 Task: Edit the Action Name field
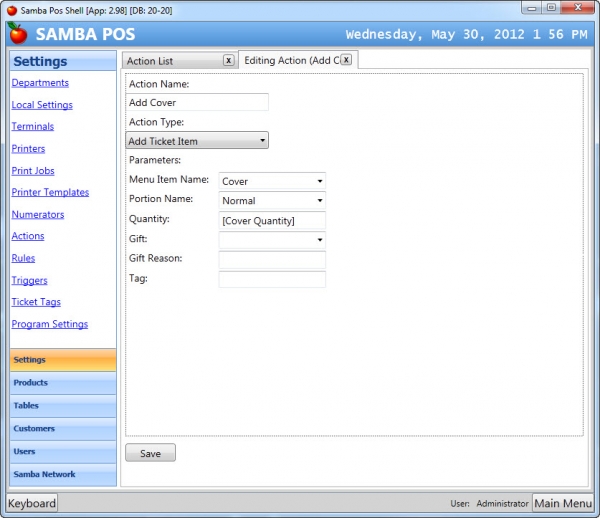pyautogui.click(x=197, y=103)
